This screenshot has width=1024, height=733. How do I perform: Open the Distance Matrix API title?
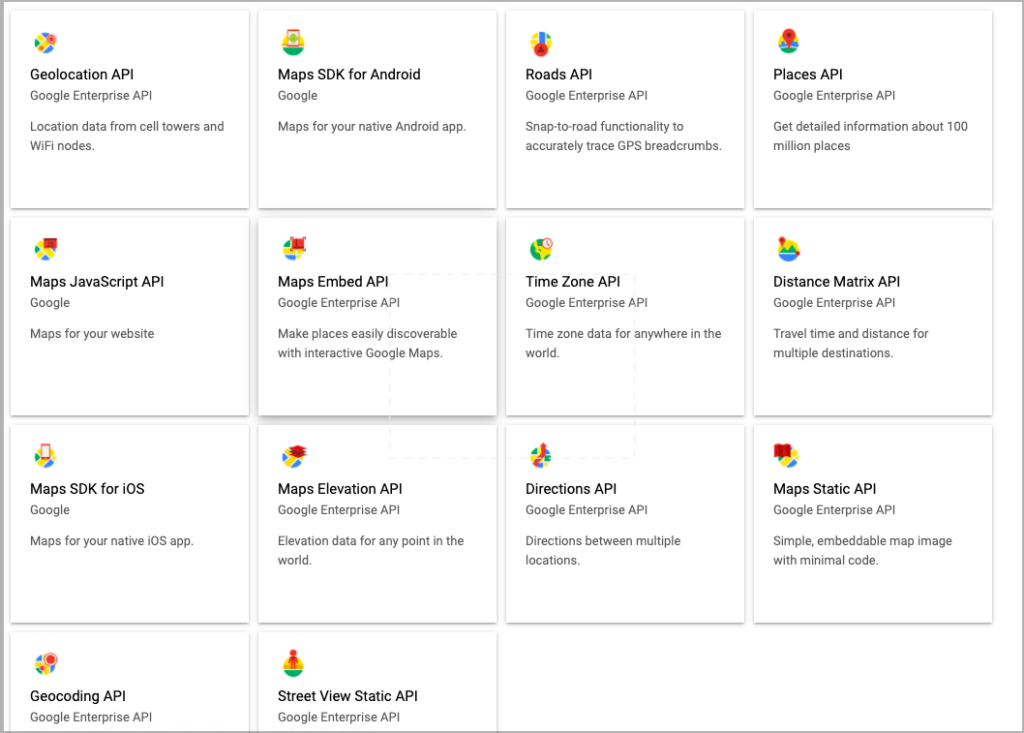(x=836, y=282)
